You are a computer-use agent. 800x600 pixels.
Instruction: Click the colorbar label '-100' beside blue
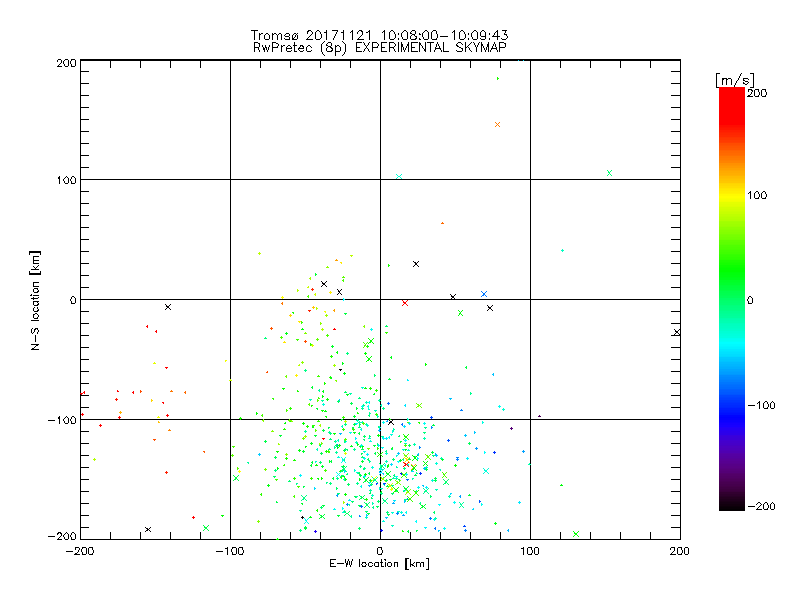coord(761,405)
